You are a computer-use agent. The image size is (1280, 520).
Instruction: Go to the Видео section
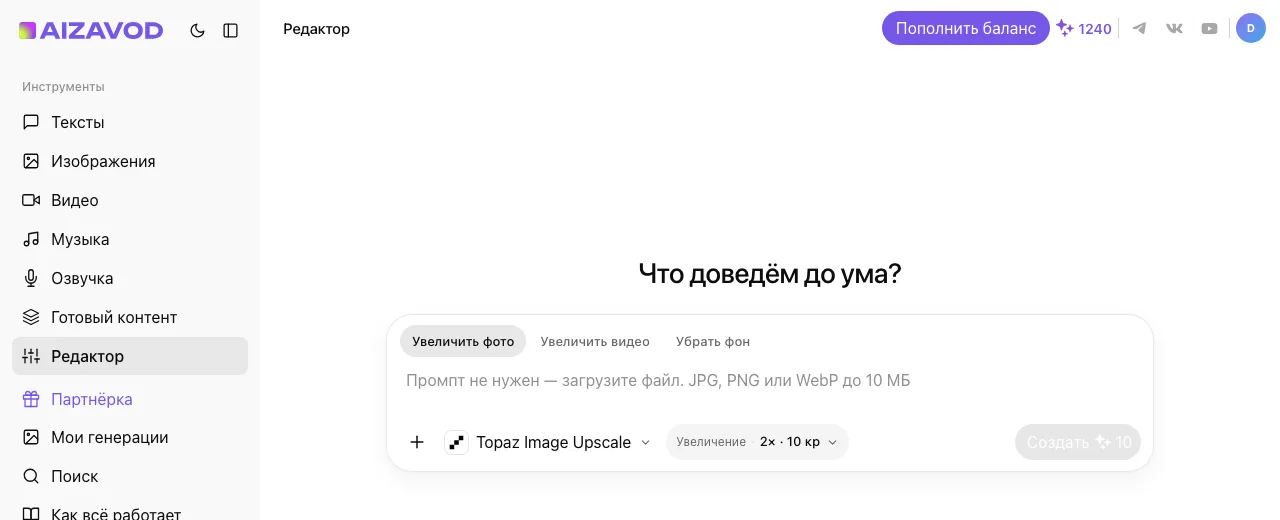coord(130,200)
